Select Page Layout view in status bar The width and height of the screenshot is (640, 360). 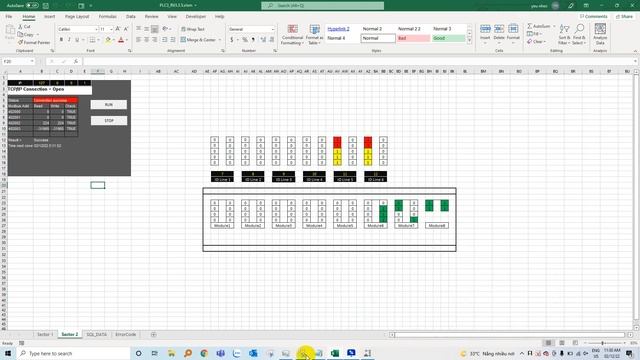(x=562, y=343)
